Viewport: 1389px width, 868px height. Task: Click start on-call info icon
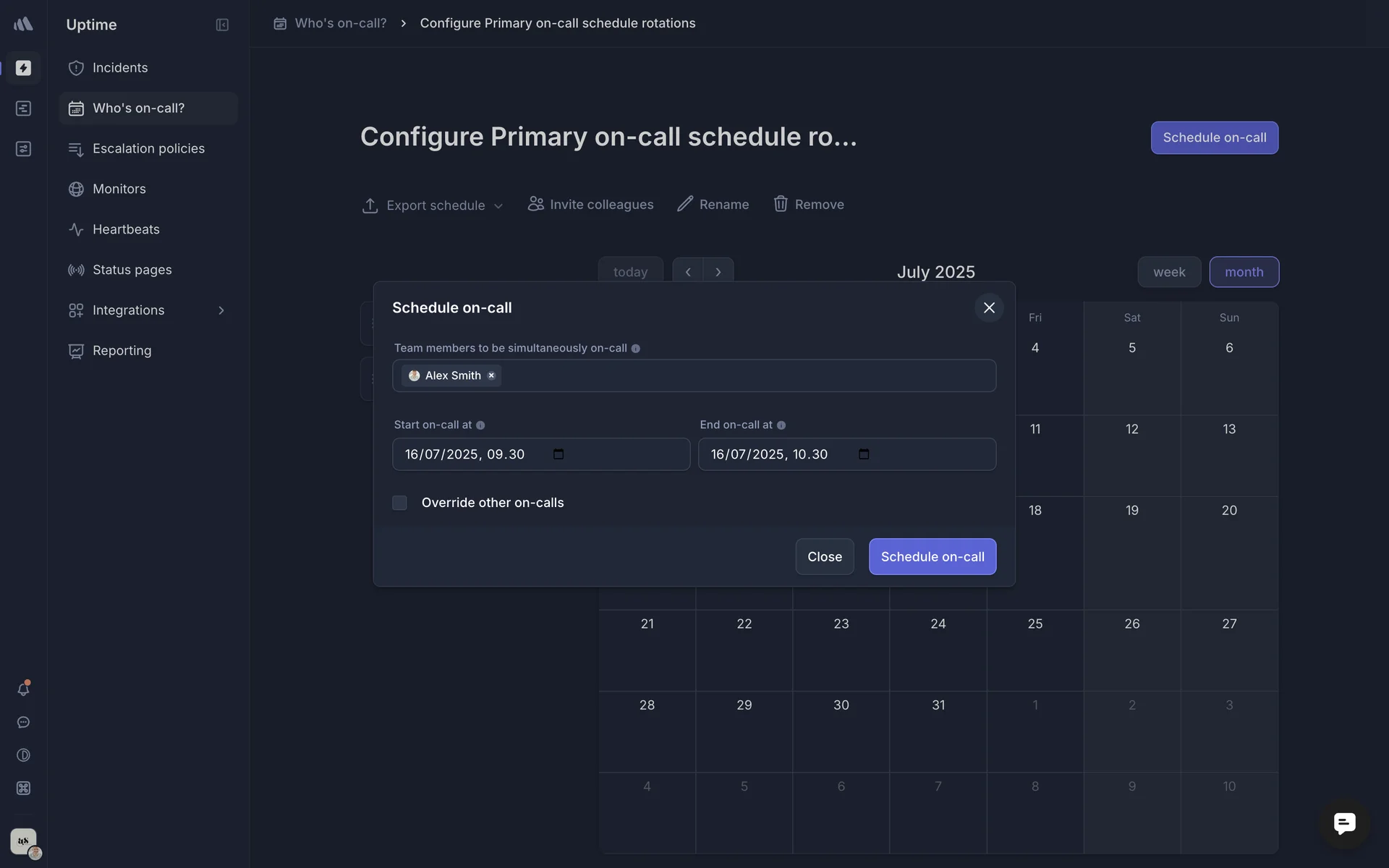[480, 425]
